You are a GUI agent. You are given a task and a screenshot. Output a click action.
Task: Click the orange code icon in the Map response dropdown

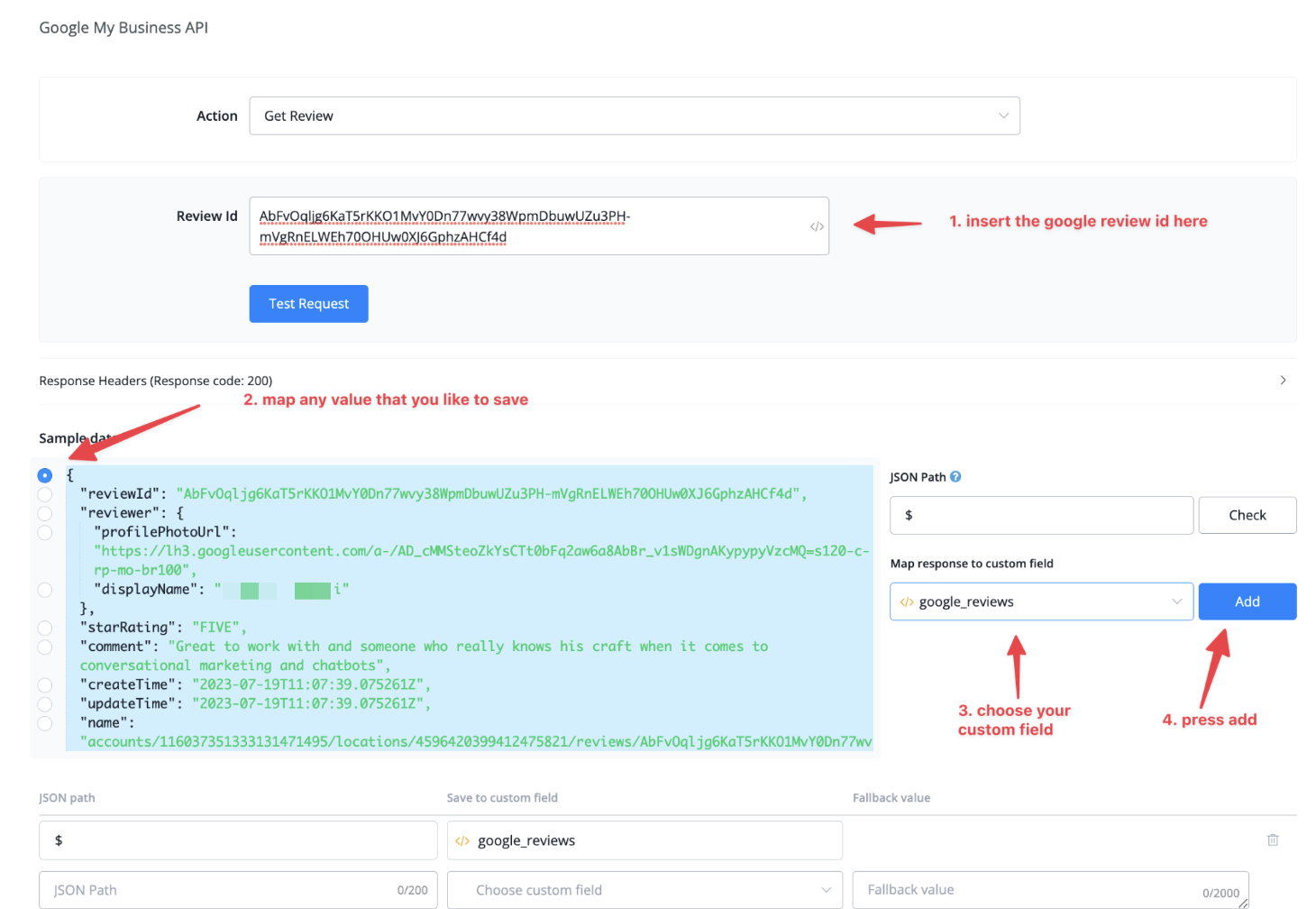pyautogui.click(x=907, y=601)
